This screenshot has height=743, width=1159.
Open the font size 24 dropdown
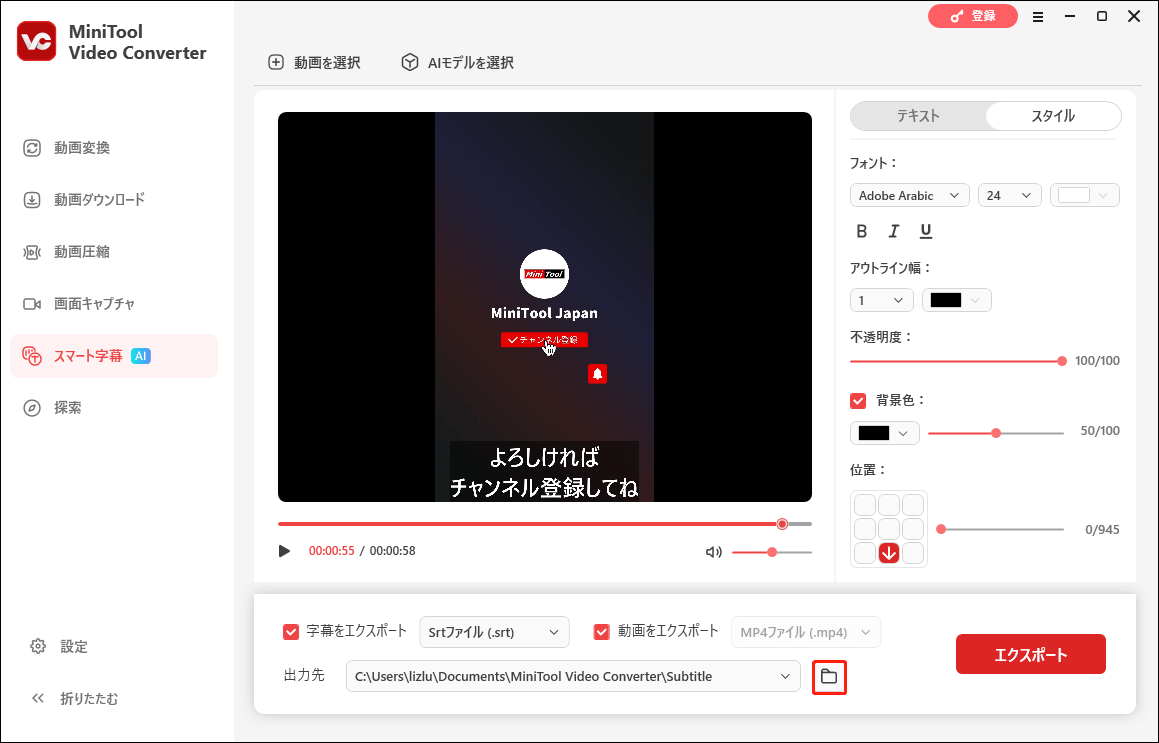tap(1010, 196)
